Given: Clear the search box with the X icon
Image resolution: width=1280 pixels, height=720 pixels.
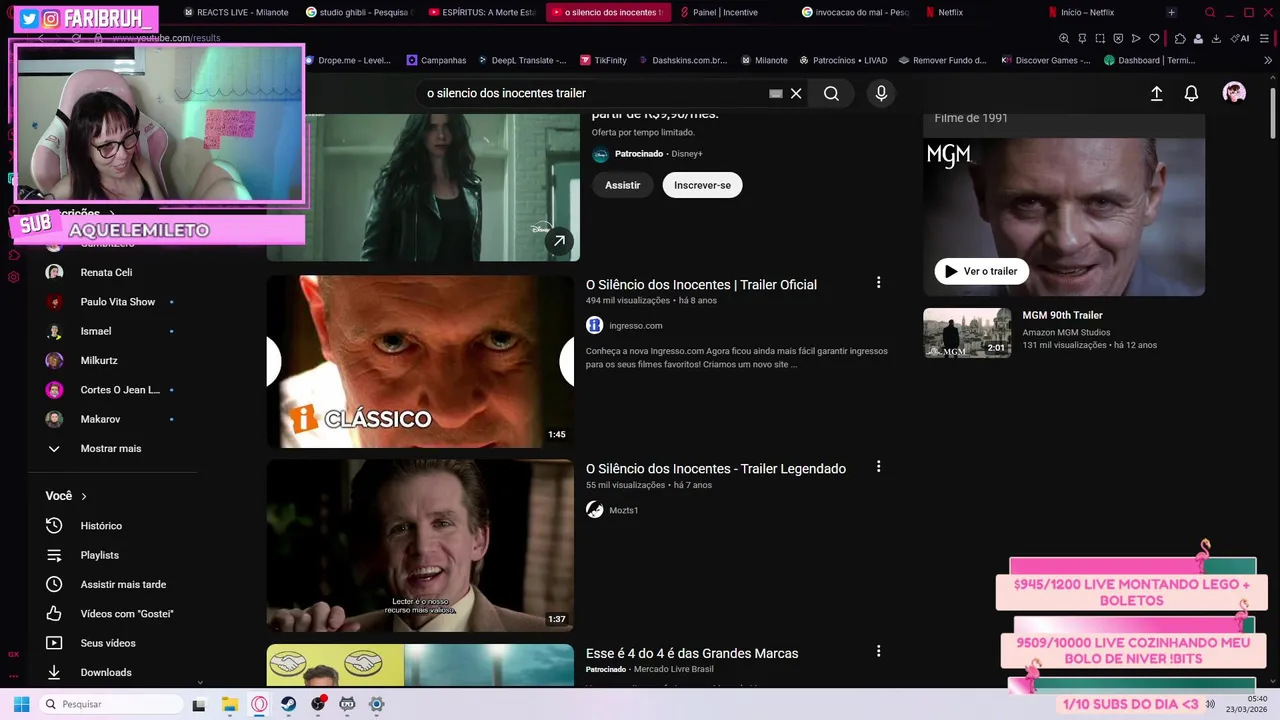Looking at the screenshot, I should (x=796, y=93).
